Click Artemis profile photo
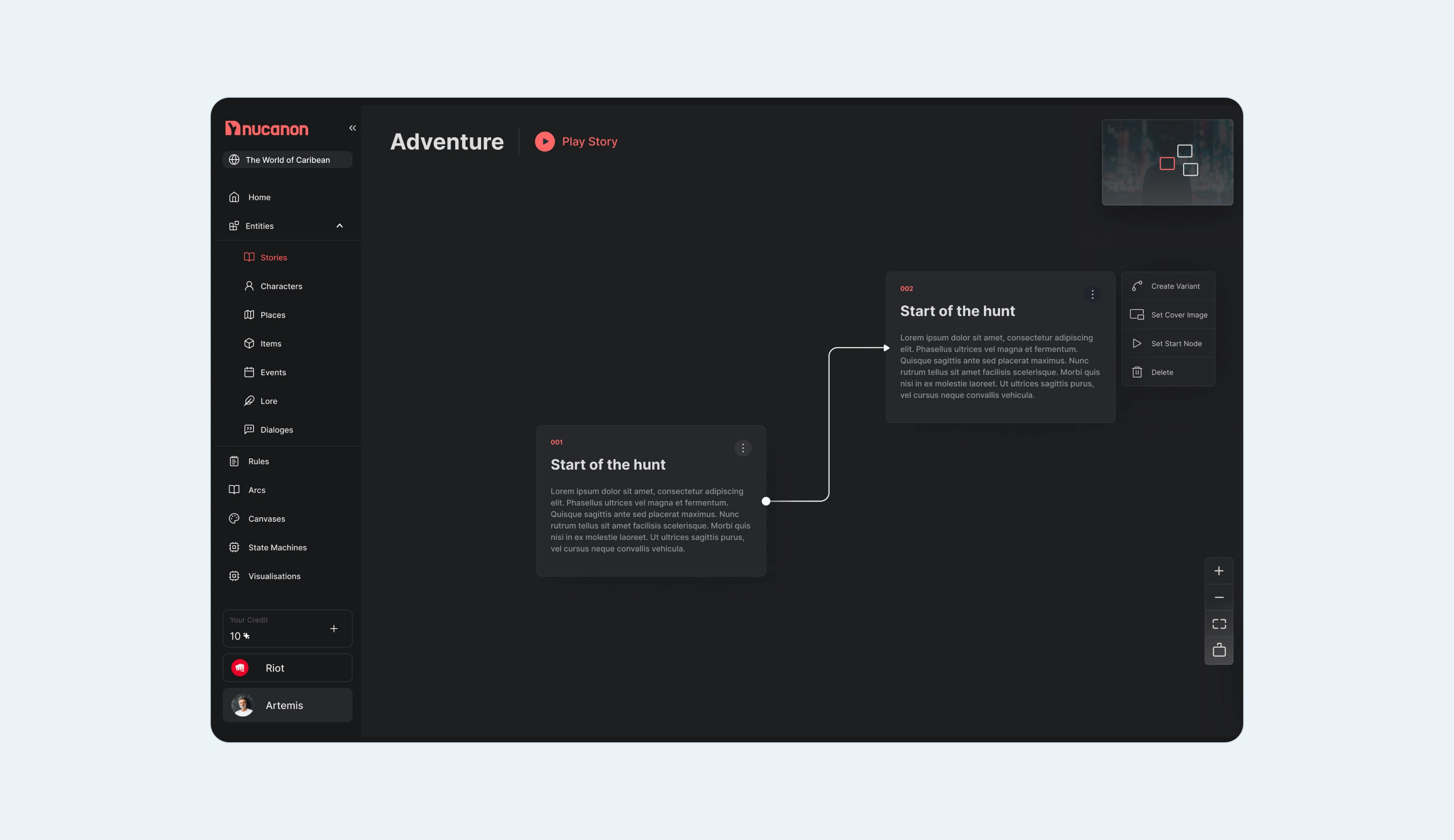This screenshot has width=1454, height=840. coord(243,705)
